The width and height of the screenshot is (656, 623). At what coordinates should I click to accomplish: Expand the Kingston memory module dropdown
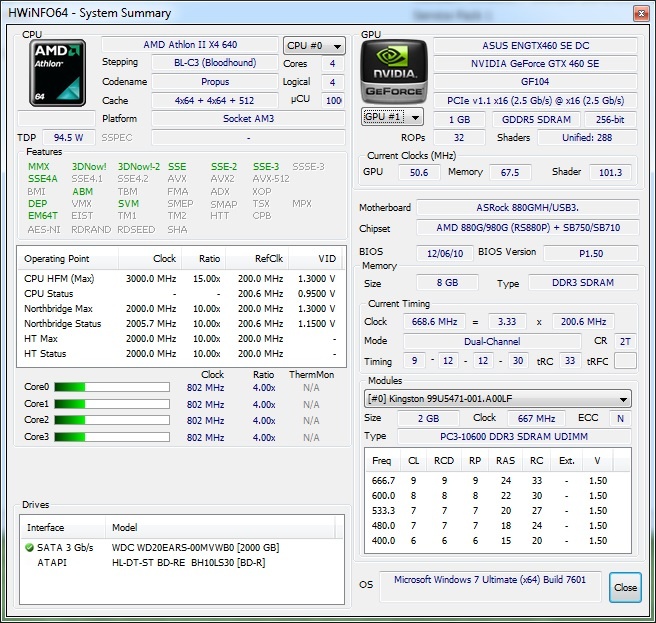click(497, 399)
